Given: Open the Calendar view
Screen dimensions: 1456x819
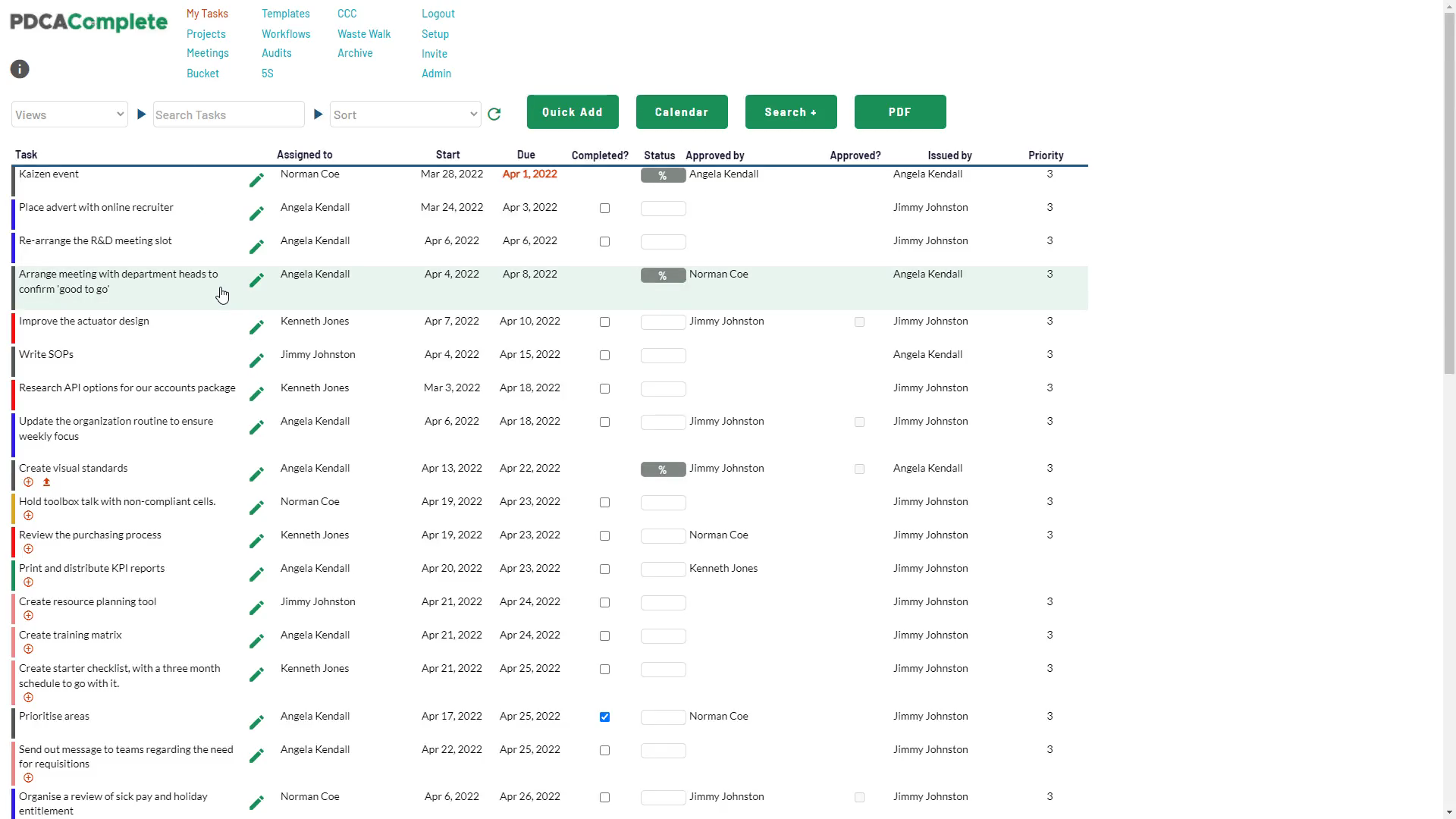Looking at the screenshot, I should click(681, 112).
